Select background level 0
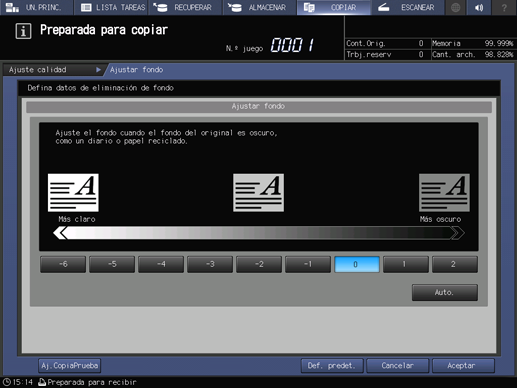Screen dimensions: 517x388 point(357,264)
